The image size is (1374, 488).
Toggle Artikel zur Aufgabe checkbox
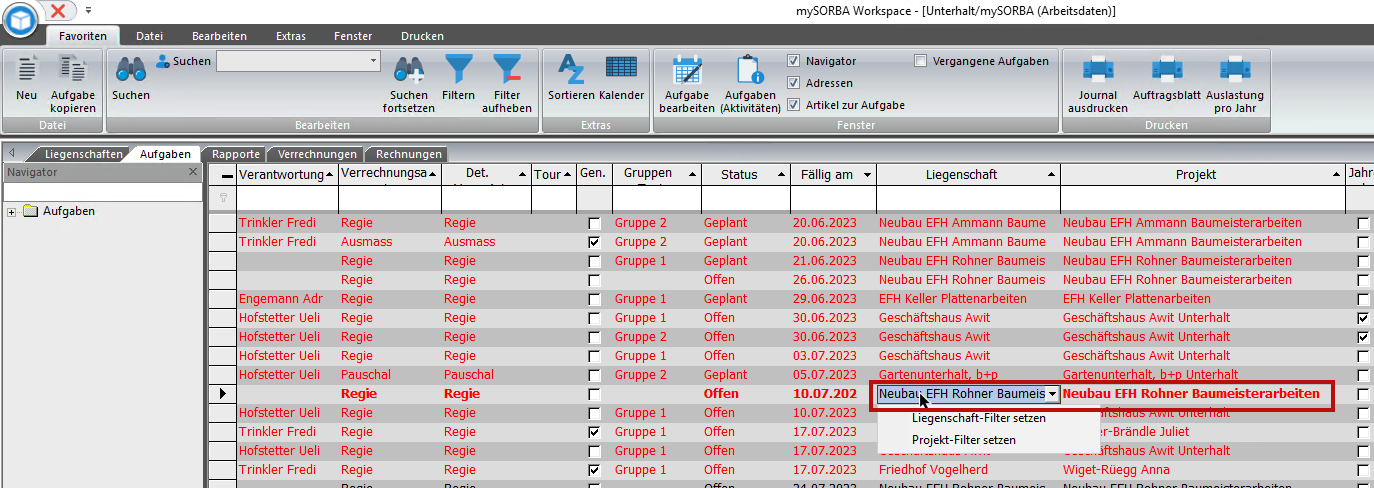pyautogui.click(x=794, y=105)
